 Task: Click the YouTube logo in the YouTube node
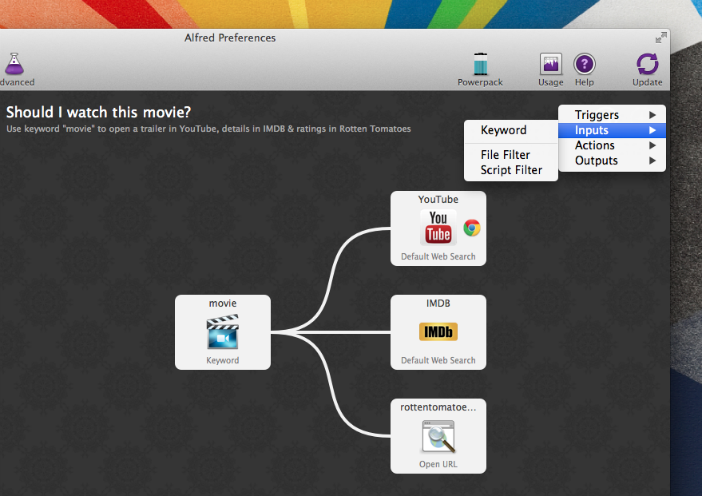pos(438,227)
